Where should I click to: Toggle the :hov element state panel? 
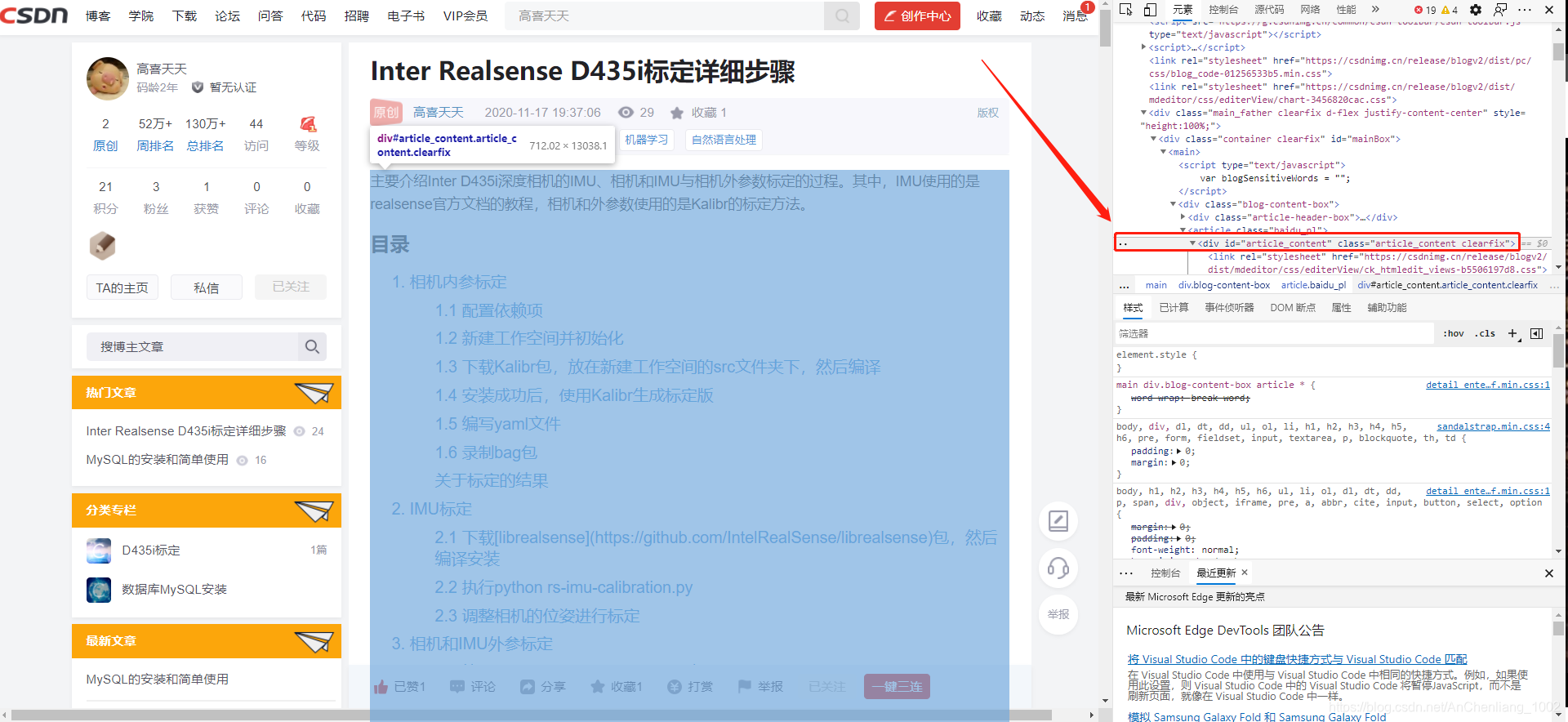point(1454,333)
